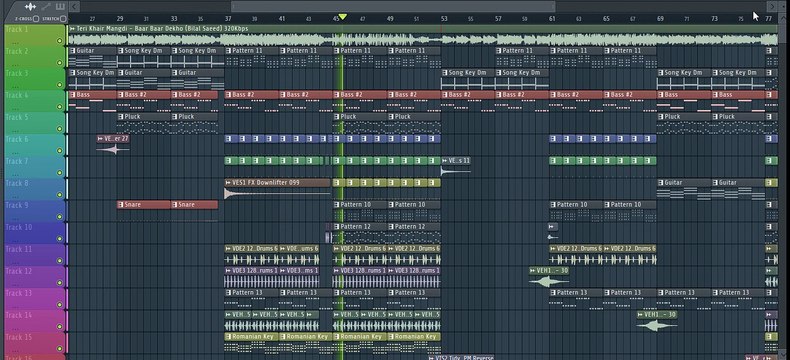Toggle the Track 10 mute LED
The image size is (790, 360).
pyautogui.click(x=59, y=239)
